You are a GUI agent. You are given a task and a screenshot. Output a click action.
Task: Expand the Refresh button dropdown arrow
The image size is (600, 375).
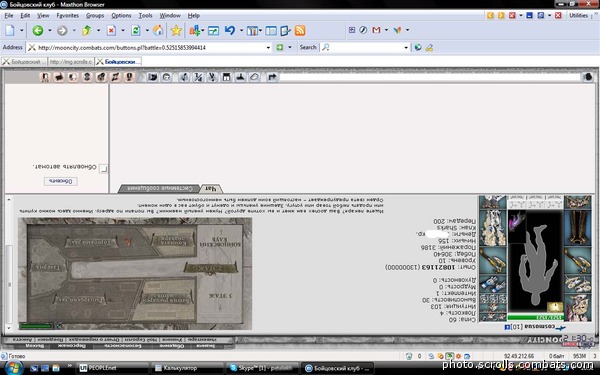(147, 31)
